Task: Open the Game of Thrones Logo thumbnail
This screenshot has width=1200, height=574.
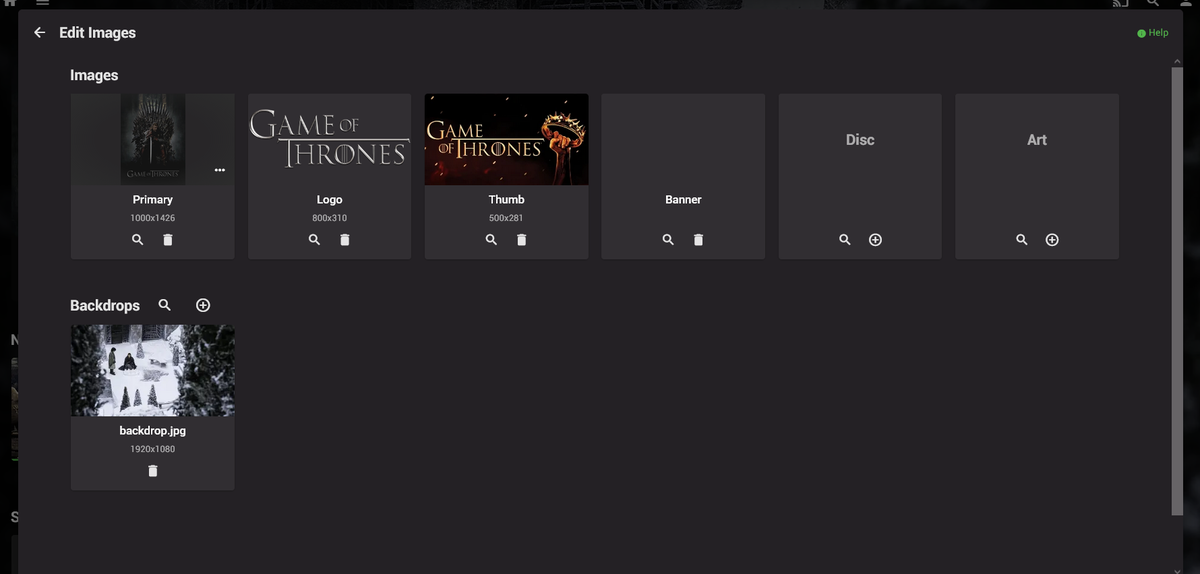Action: (330, 139)
